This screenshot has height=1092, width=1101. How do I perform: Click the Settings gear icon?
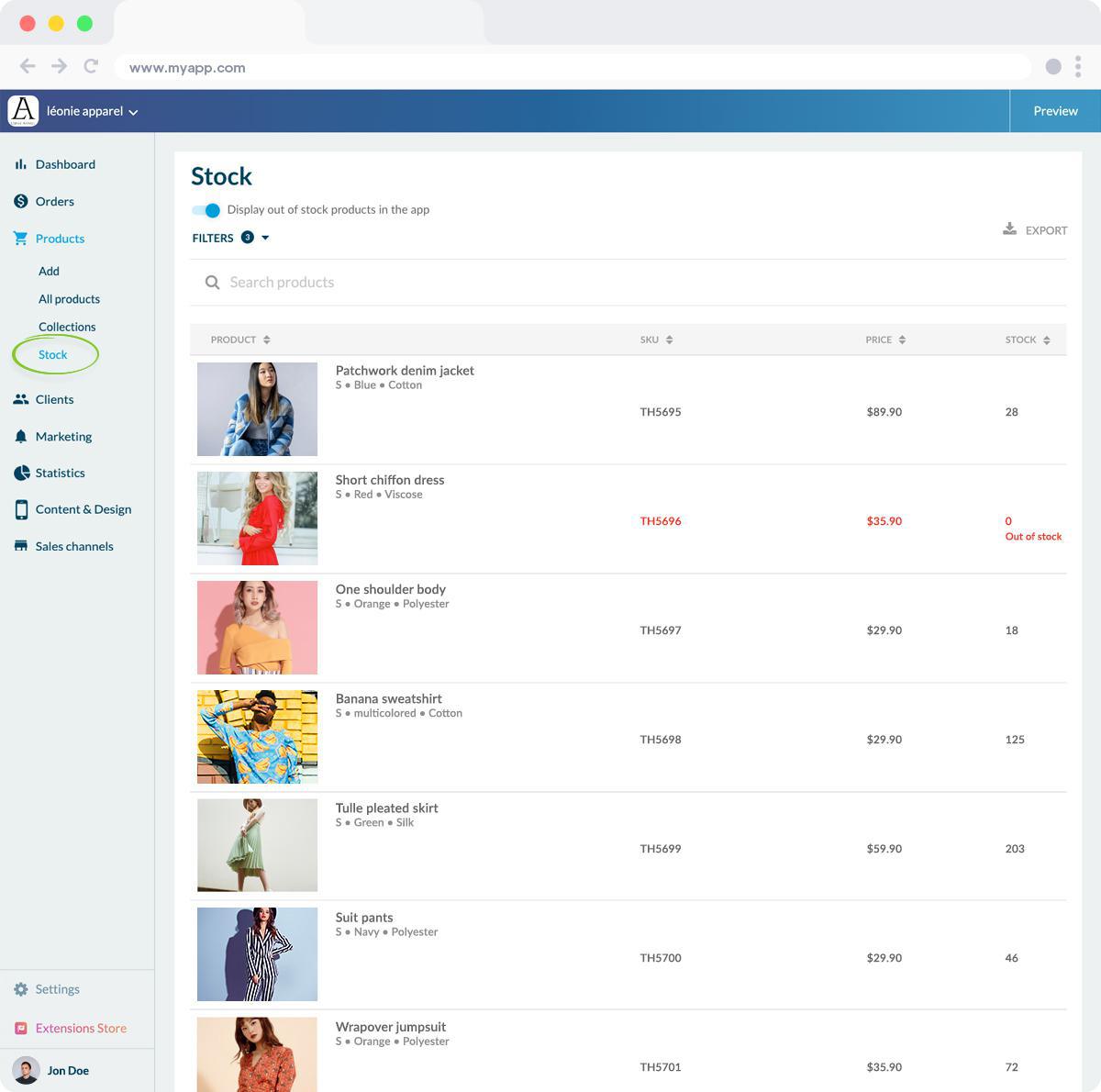click(x=21, y=989)
